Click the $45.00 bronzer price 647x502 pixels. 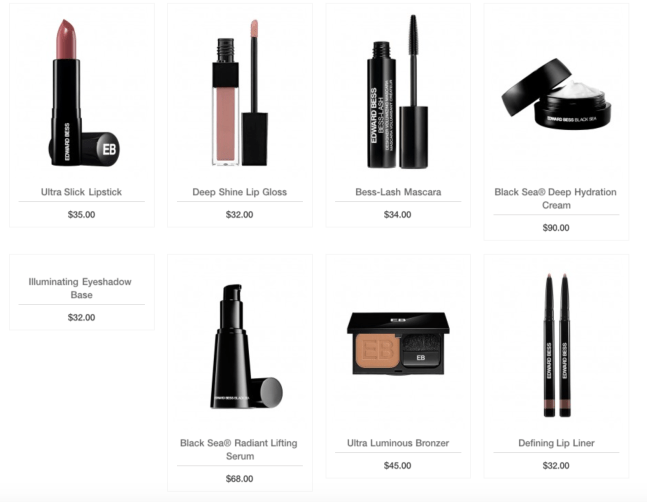pos(397,465)
